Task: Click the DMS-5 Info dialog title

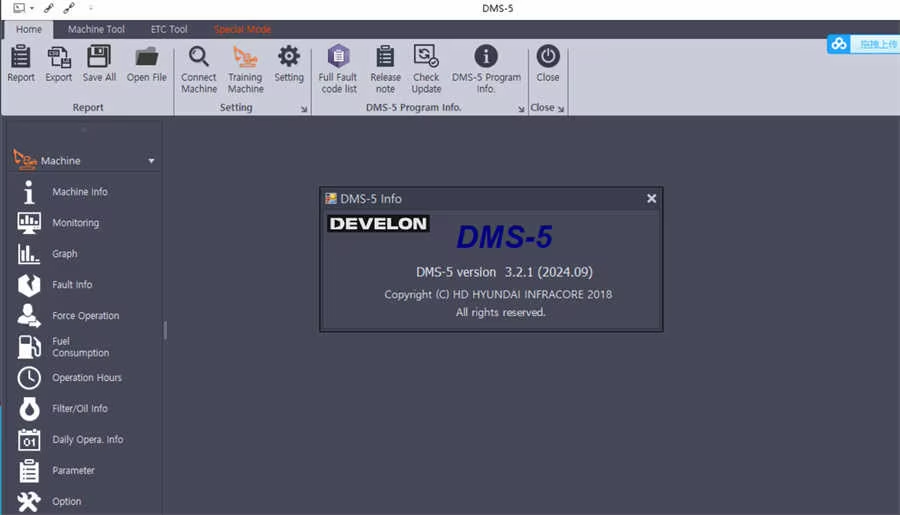Action: [371, 199]
